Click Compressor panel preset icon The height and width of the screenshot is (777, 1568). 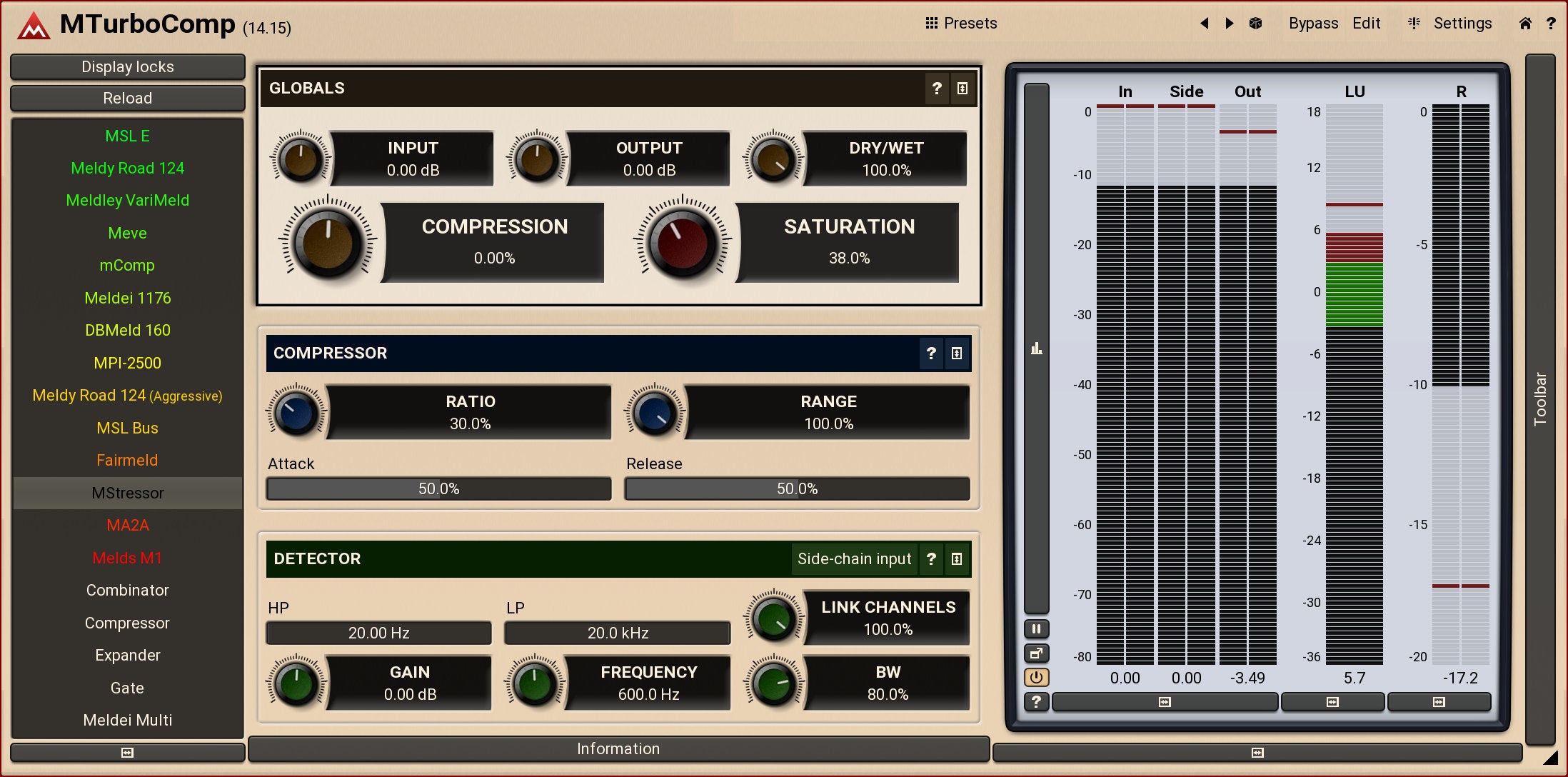pyautogui.click(x=957, y=354)
